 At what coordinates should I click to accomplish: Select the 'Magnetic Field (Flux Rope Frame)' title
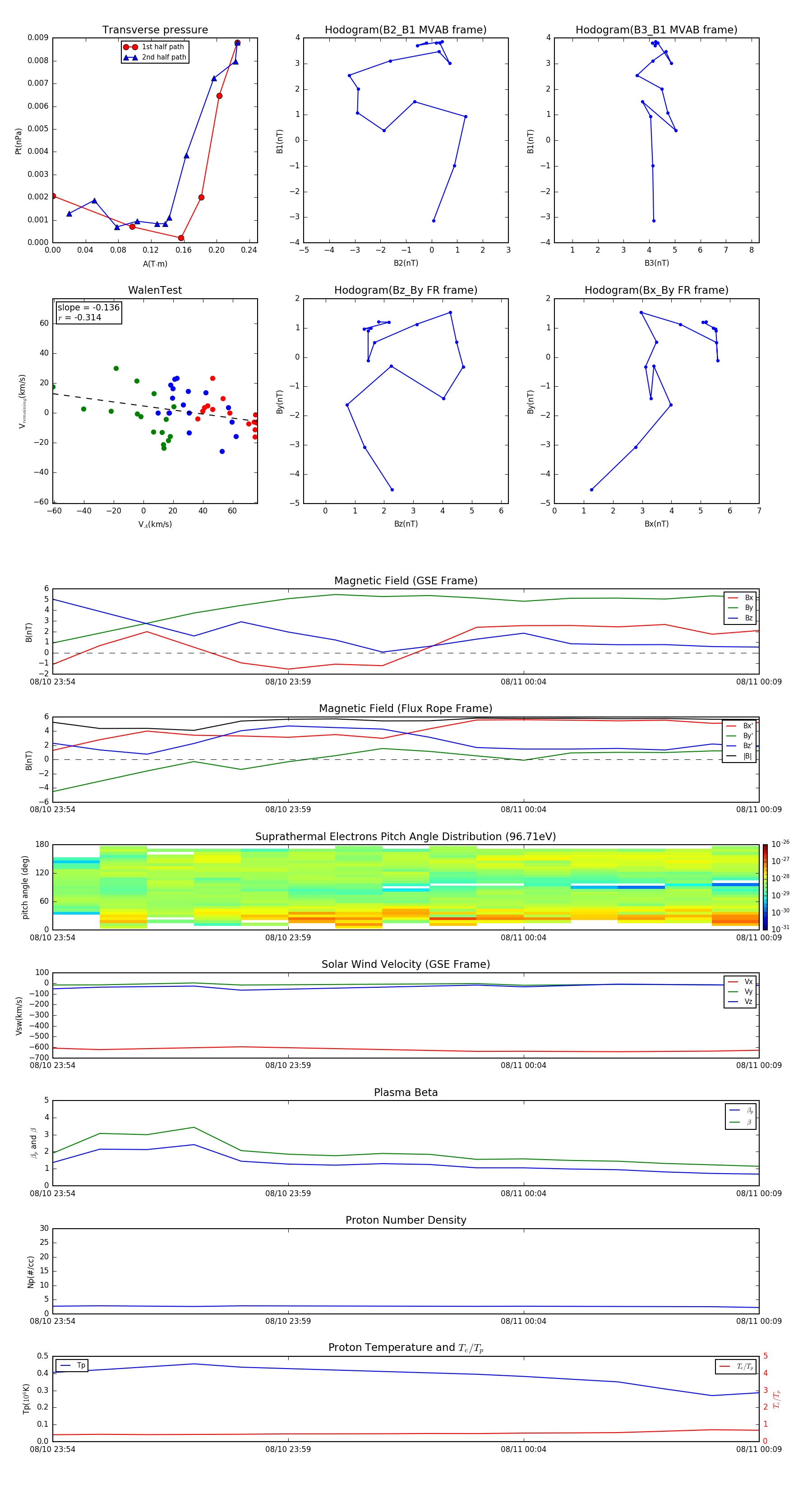click(x=406, y=709)
